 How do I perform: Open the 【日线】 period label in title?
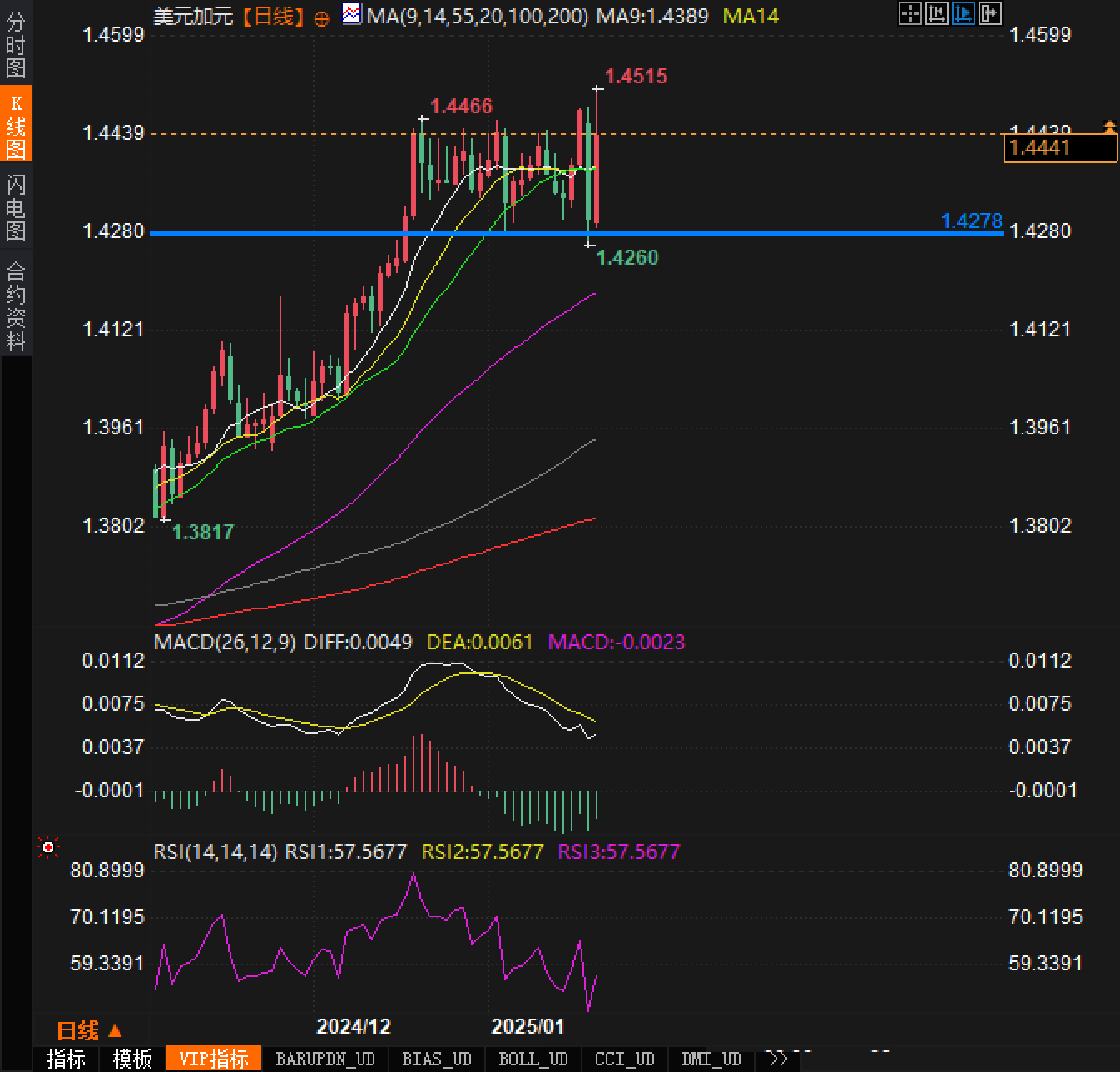tap(274, 16)
